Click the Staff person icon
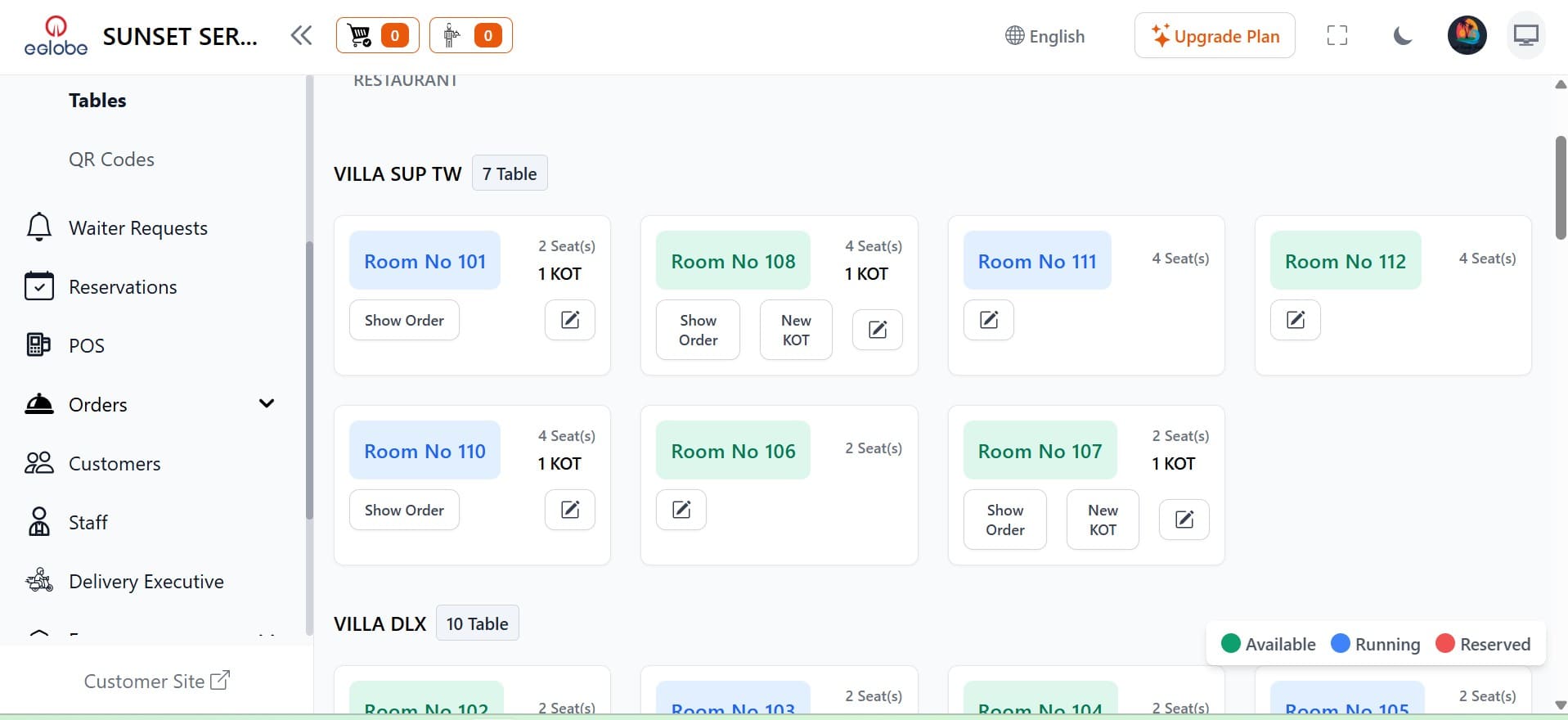Image resolution: width=1568 pixels, height=720 pixels. (38, 521)
